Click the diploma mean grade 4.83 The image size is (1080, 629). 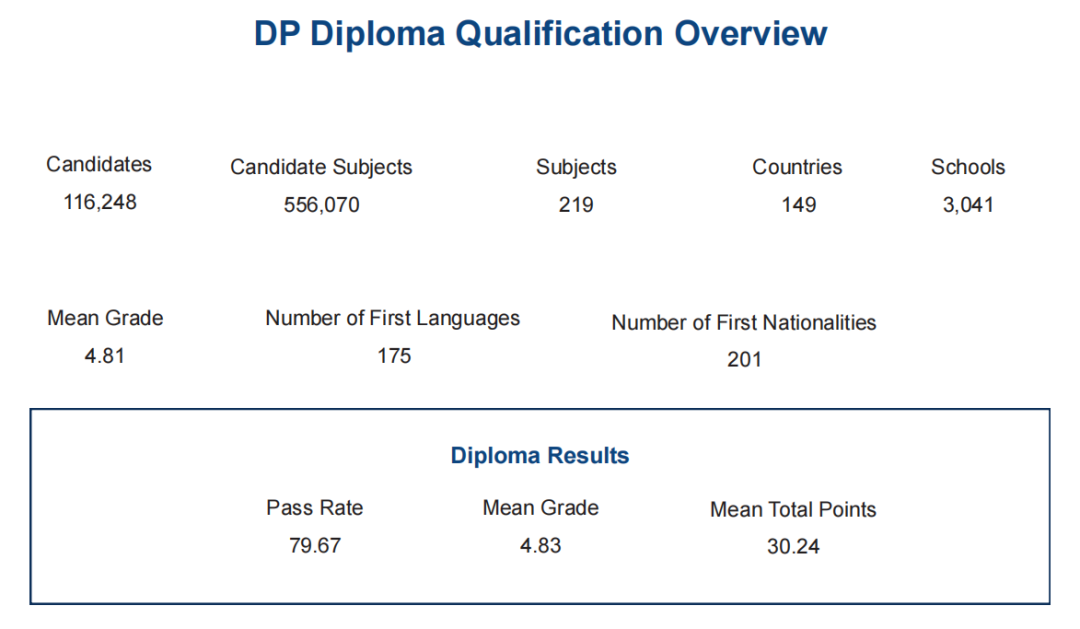(x=540, y=545)
